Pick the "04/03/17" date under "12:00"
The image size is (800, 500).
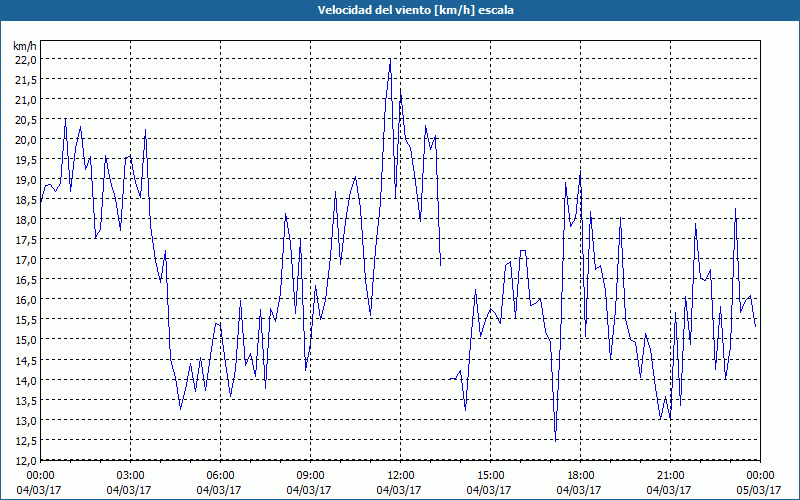[x=399, y=490]
